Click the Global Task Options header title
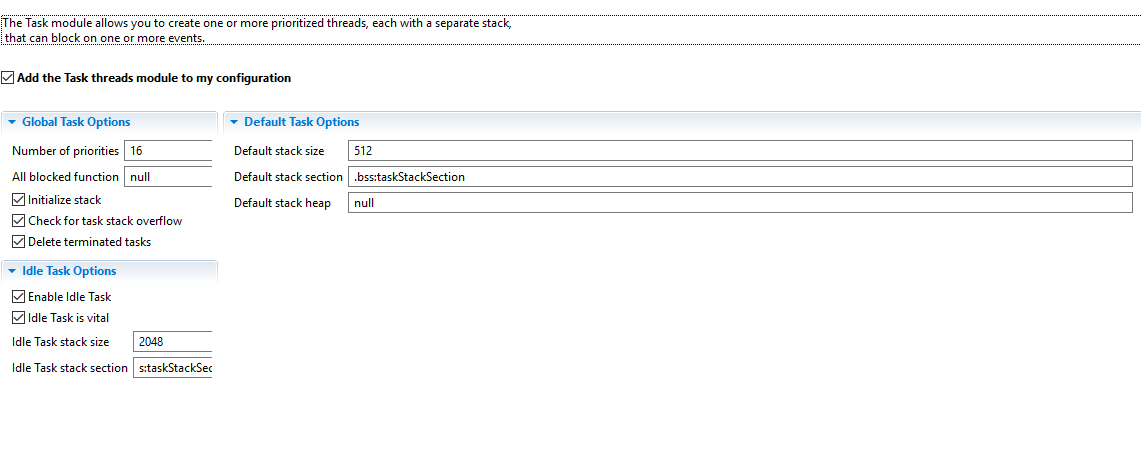This screenshot has height=453, width=1141. pos(76,122)
